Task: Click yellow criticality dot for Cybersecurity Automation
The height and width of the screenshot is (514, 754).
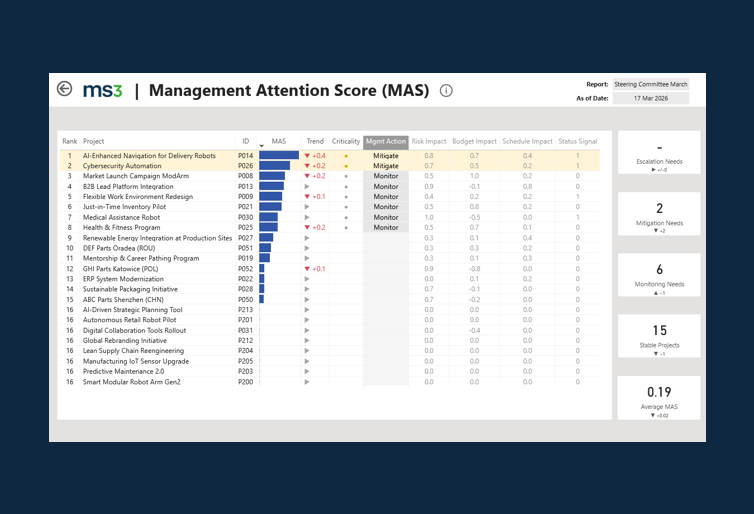Action: [x=346, y=166]
